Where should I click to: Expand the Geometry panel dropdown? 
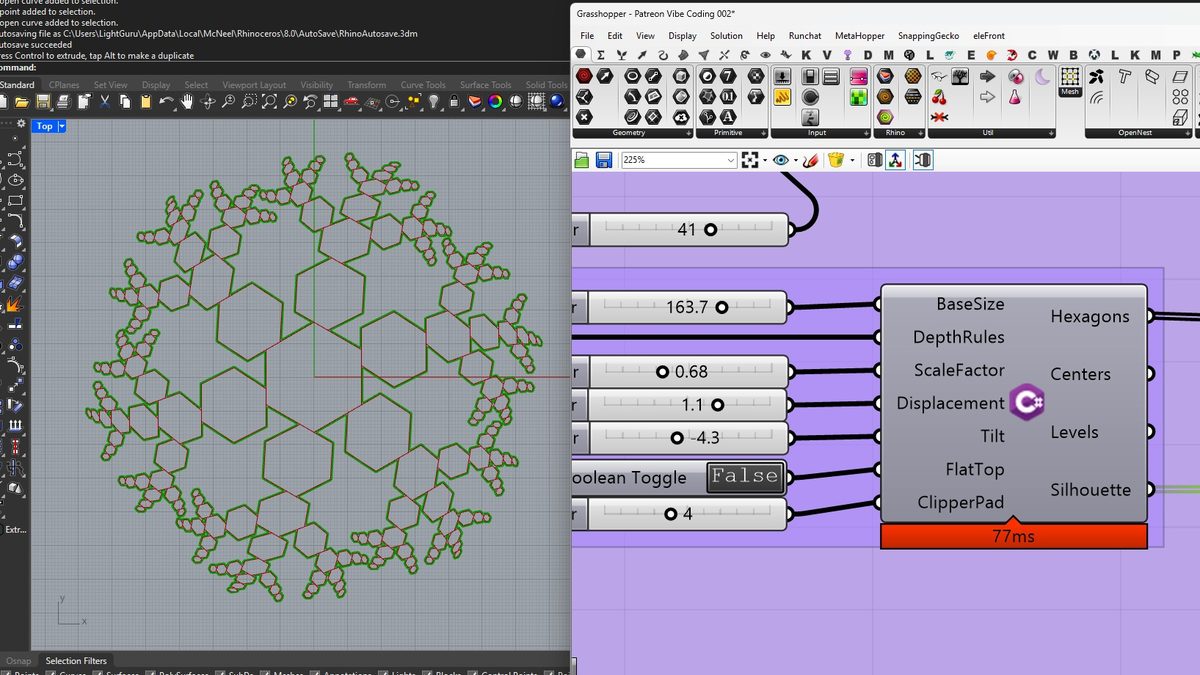(x=690, y=133)
